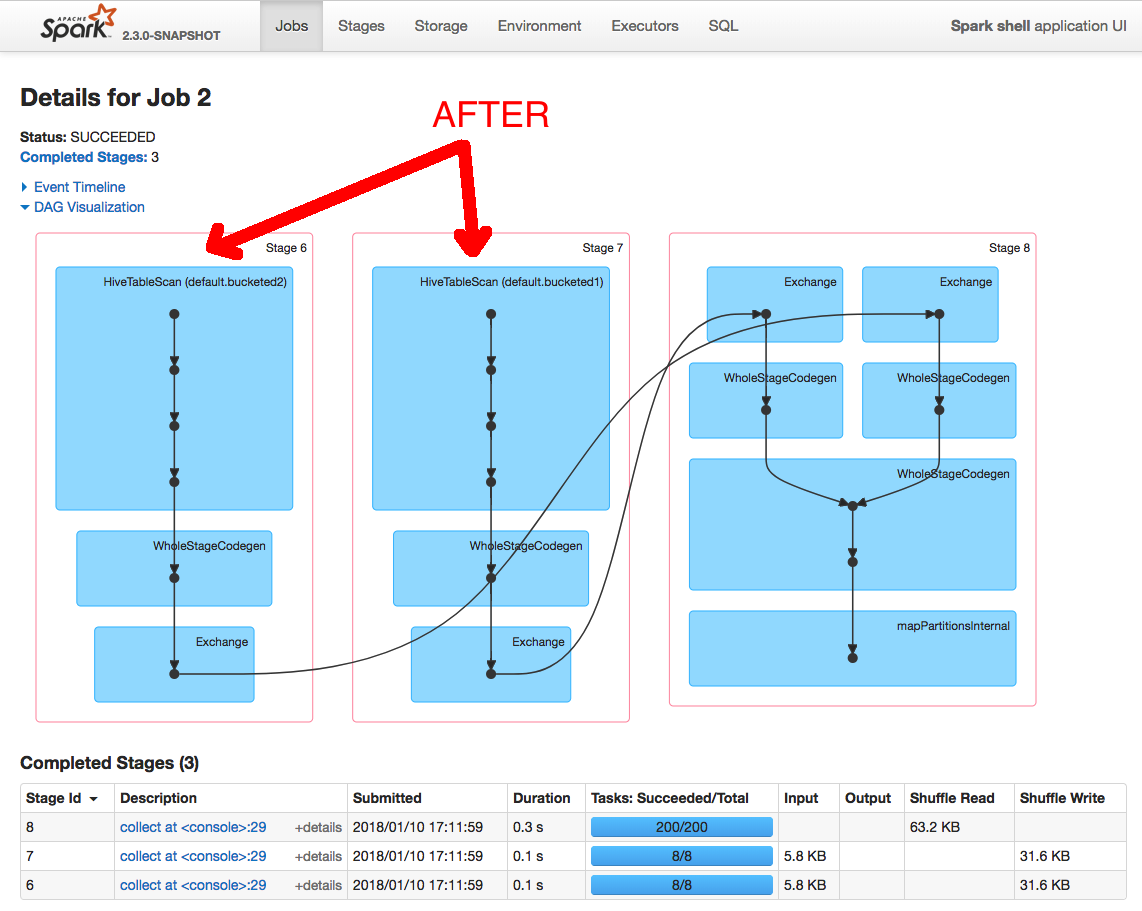Click stage 7's 31.6 KB shuffle write value
Screen dimensions: 1142x911
[x=1044, y=856]
